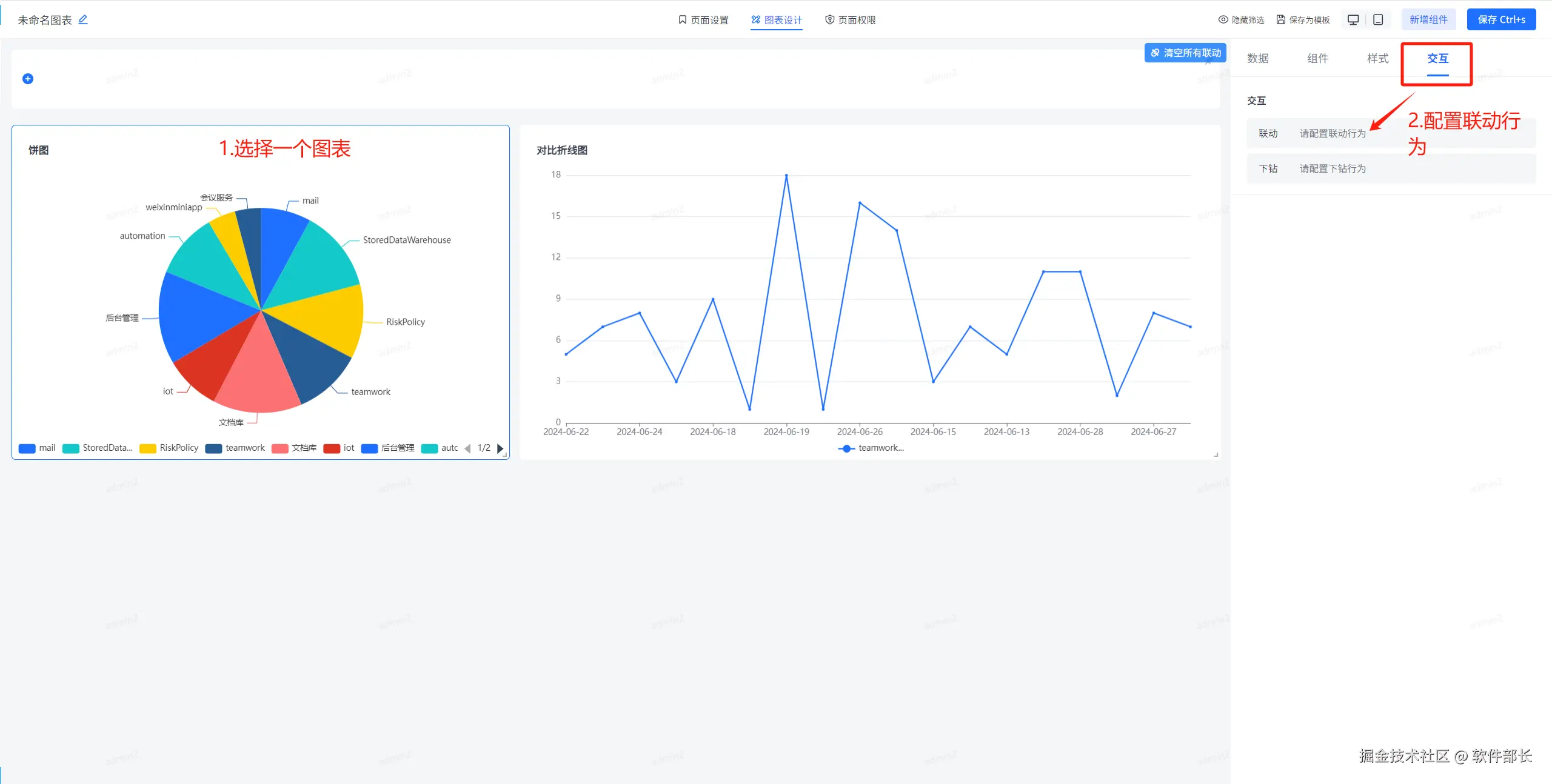Screen dimensions: 1552x784
Task: Open the 联动 linkage behavior configuration
Action: point(1332,133)
